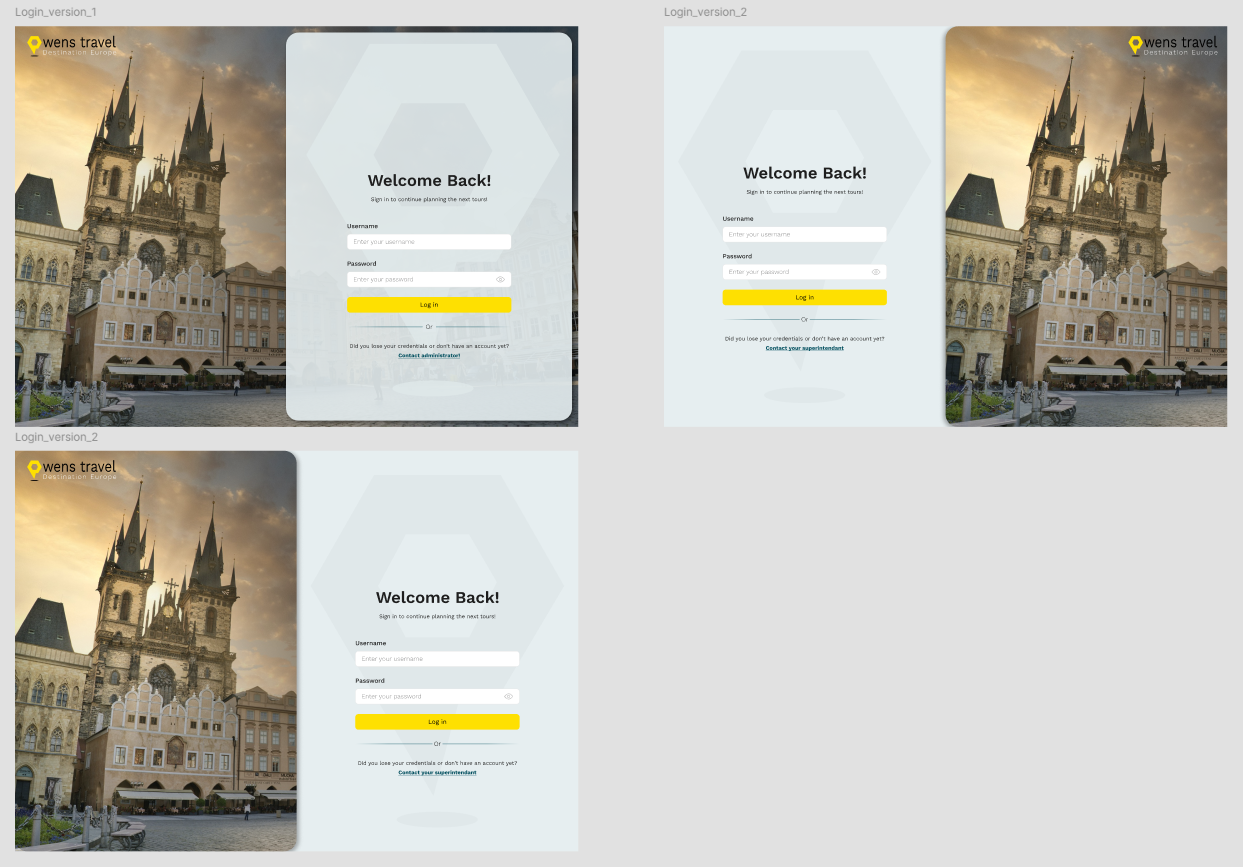This screenshot has width=1243, height=867.
Task: Open the Contact administrator! link
Action: pyautogui.click(x=429, y=355)
